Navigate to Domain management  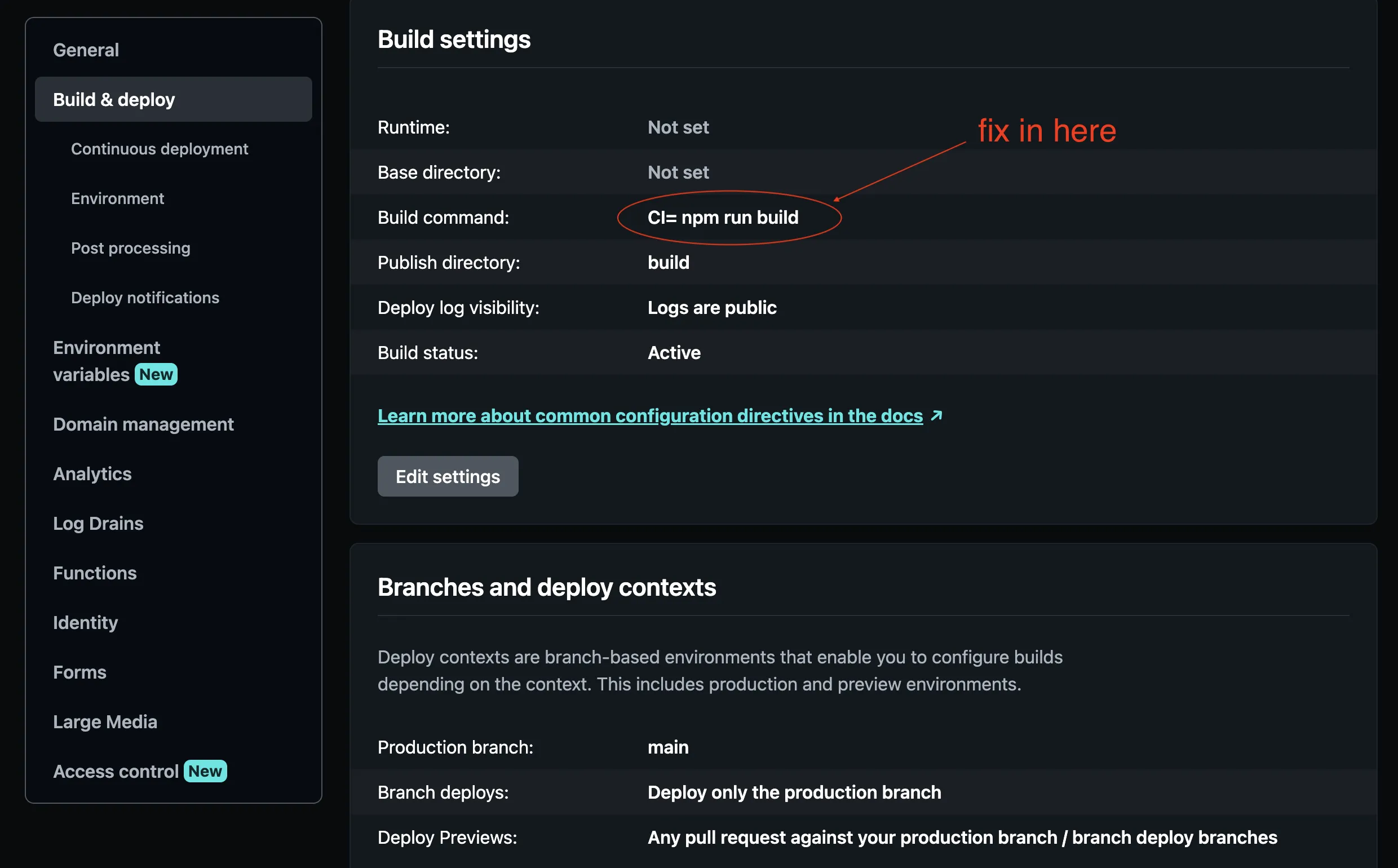[x=144, y=424]
